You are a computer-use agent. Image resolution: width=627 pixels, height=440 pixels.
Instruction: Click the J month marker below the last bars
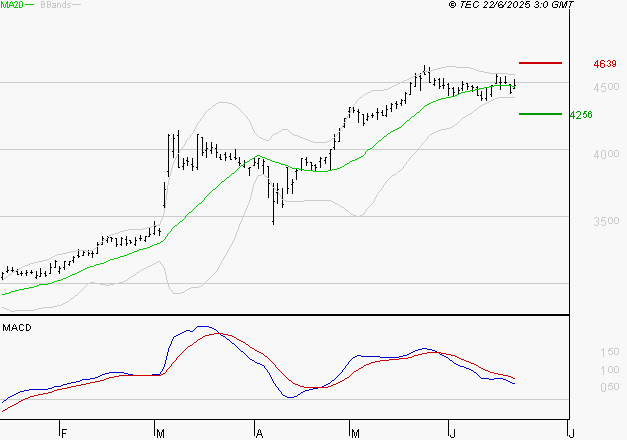coord(452,433)
